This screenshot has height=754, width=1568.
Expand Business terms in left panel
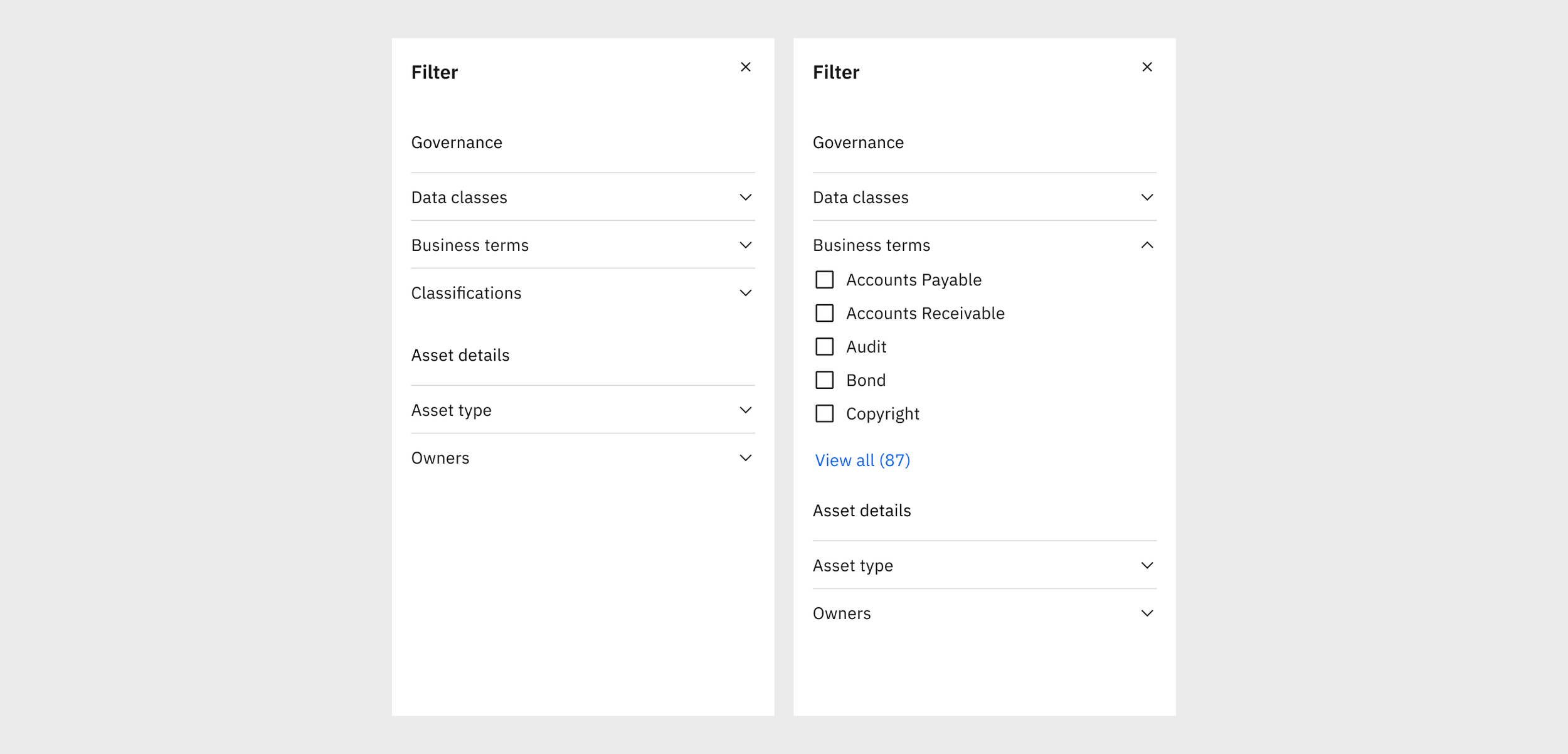click(745, 245)
